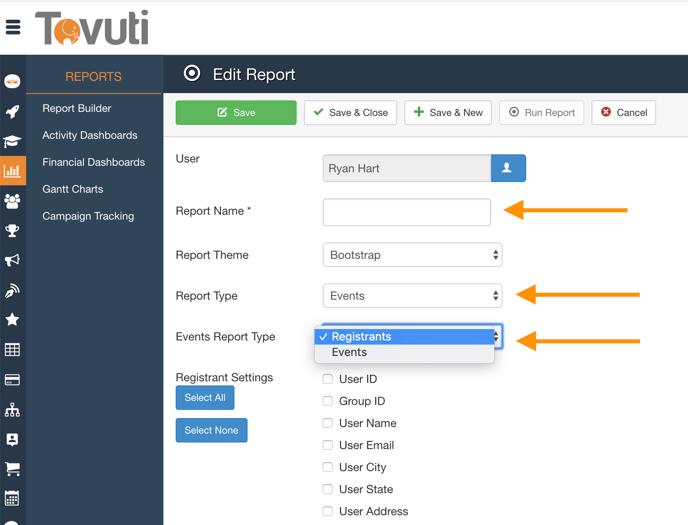Open the graduation cap courses icon
The height and width of the screenshot is (525, 688).
(12, 141)
